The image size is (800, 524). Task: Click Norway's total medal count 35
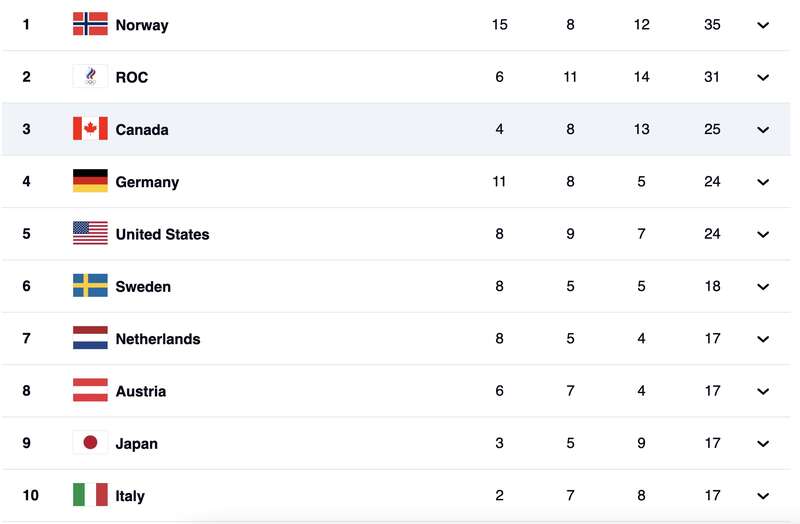pos(712,24)
